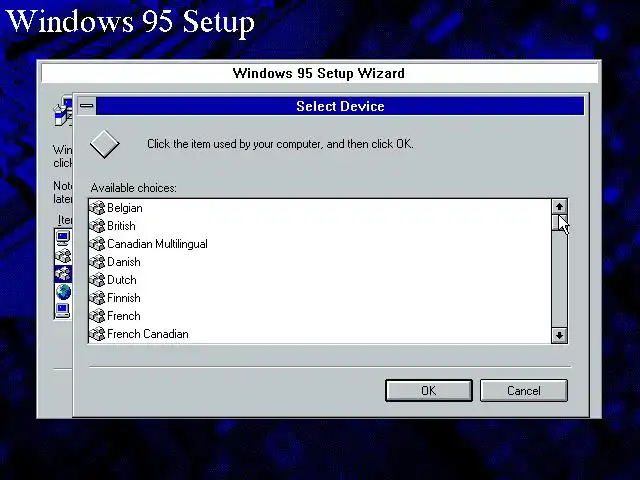Click the monitor icon in Setup Wizard list

(x=63, y=238)
